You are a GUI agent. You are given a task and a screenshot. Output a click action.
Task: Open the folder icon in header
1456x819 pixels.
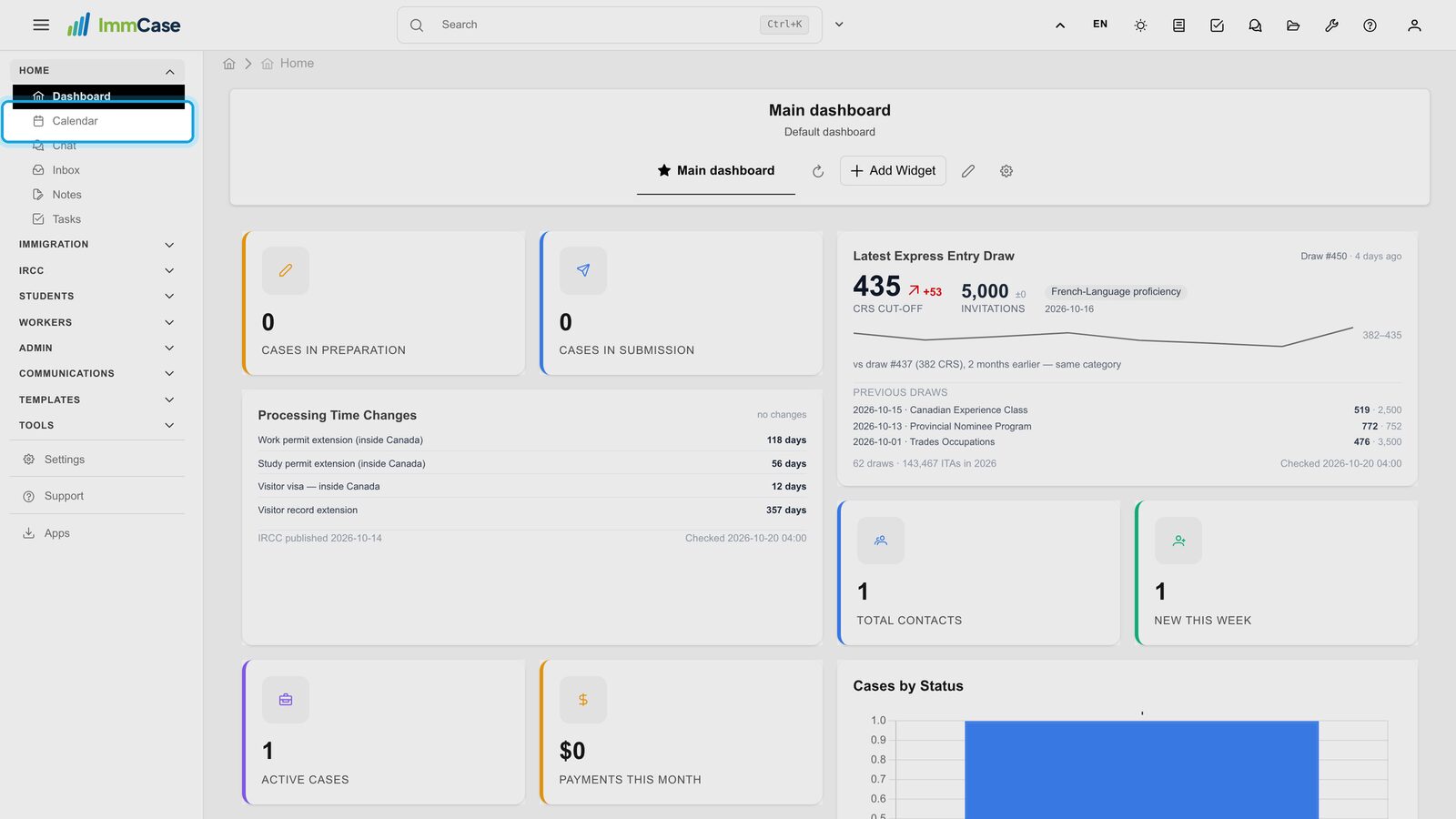1293,25
